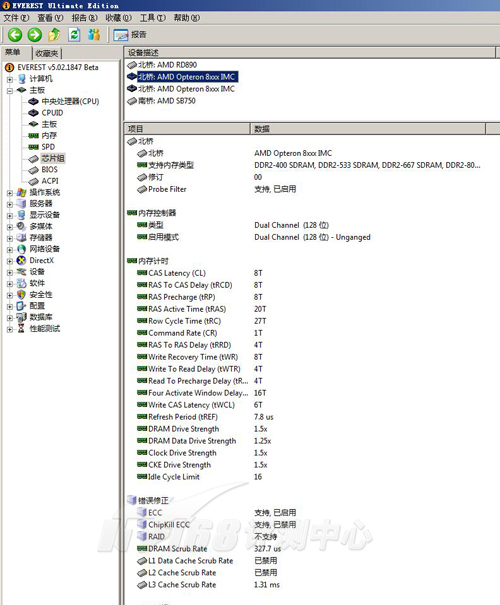Select the CPUID tree item
The image size is (500, 605).
click(52, 113)
